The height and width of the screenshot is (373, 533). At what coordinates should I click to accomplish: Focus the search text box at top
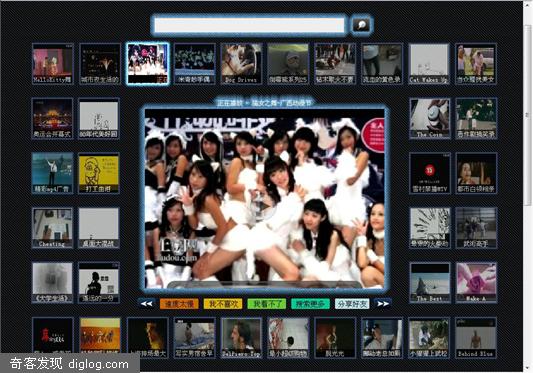249,25
